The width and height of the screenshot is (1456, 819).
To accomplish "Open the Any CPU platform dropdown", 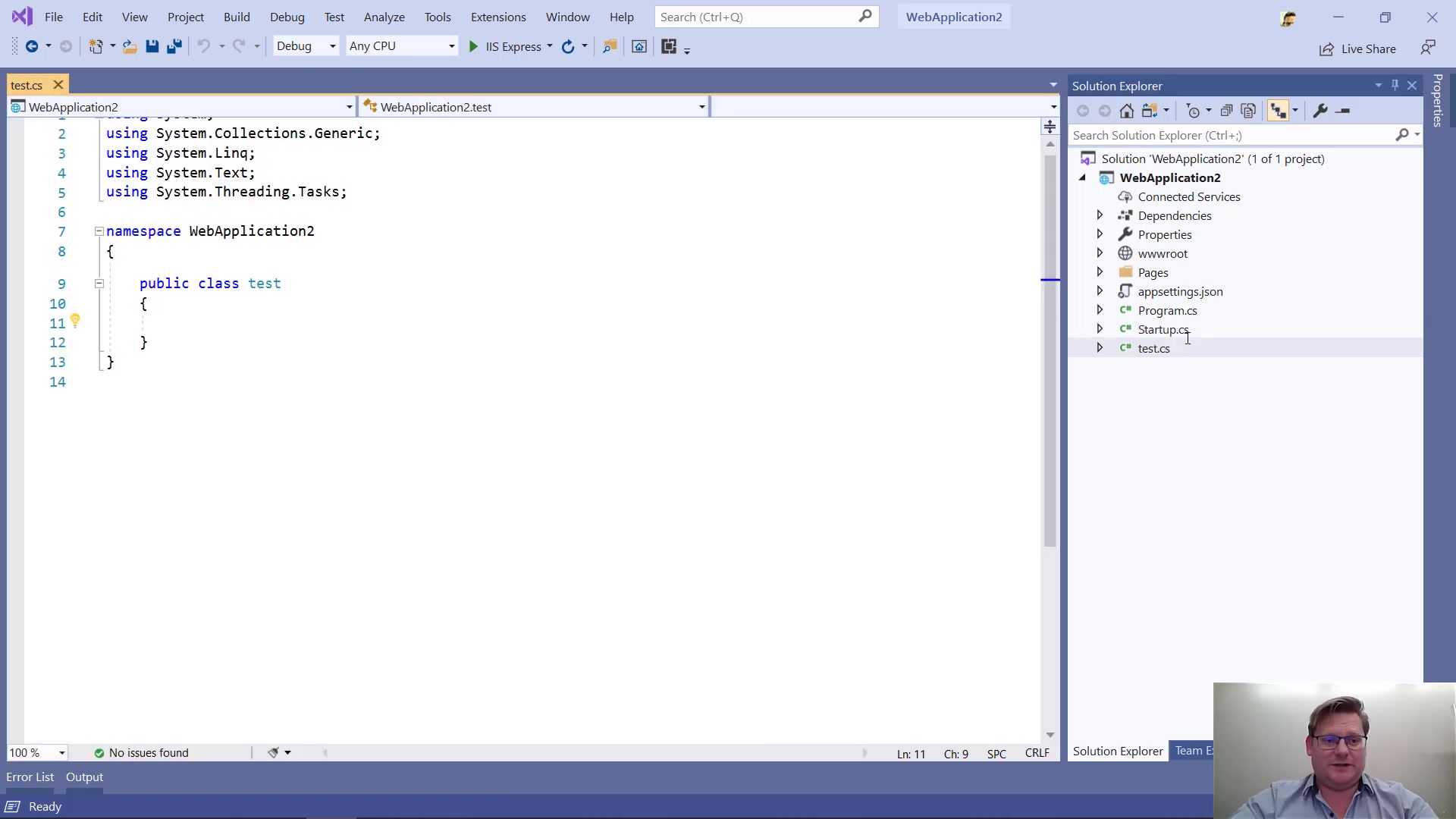I will (402, 46).
